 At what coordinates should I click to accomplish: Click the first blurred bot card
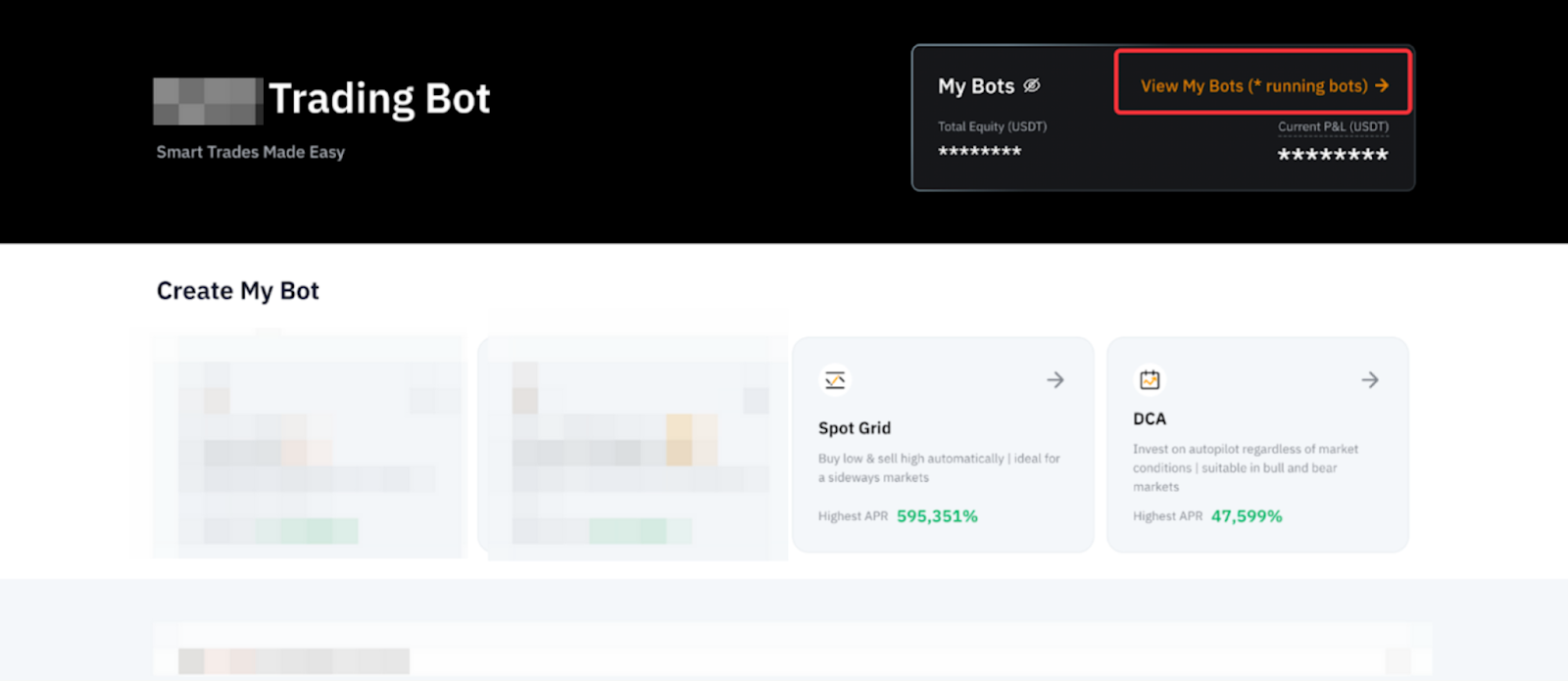point(309,446)
